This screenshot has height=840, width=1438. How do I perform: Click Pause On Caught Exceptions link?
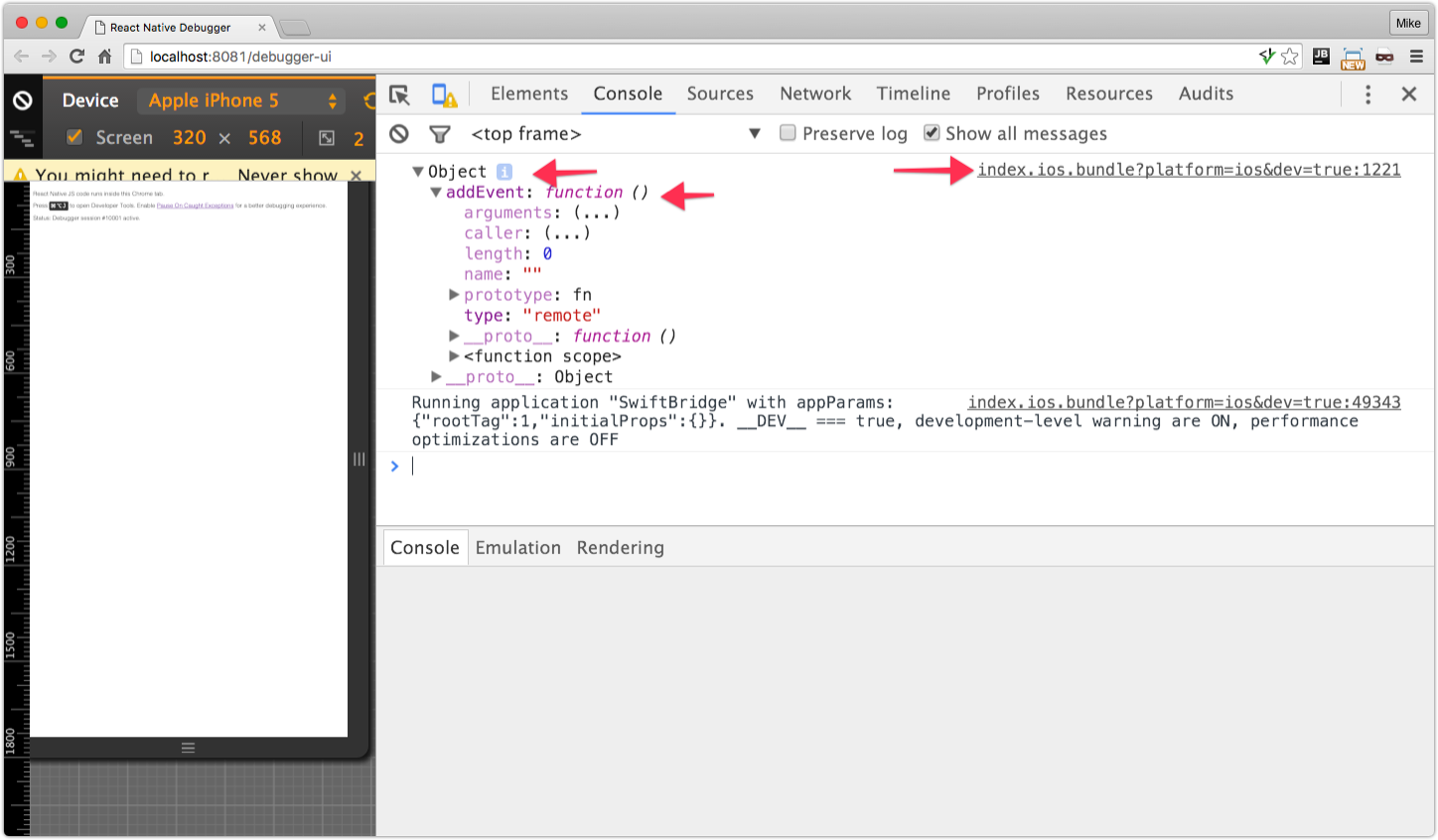pyautogui.click(x=195, y=206)
